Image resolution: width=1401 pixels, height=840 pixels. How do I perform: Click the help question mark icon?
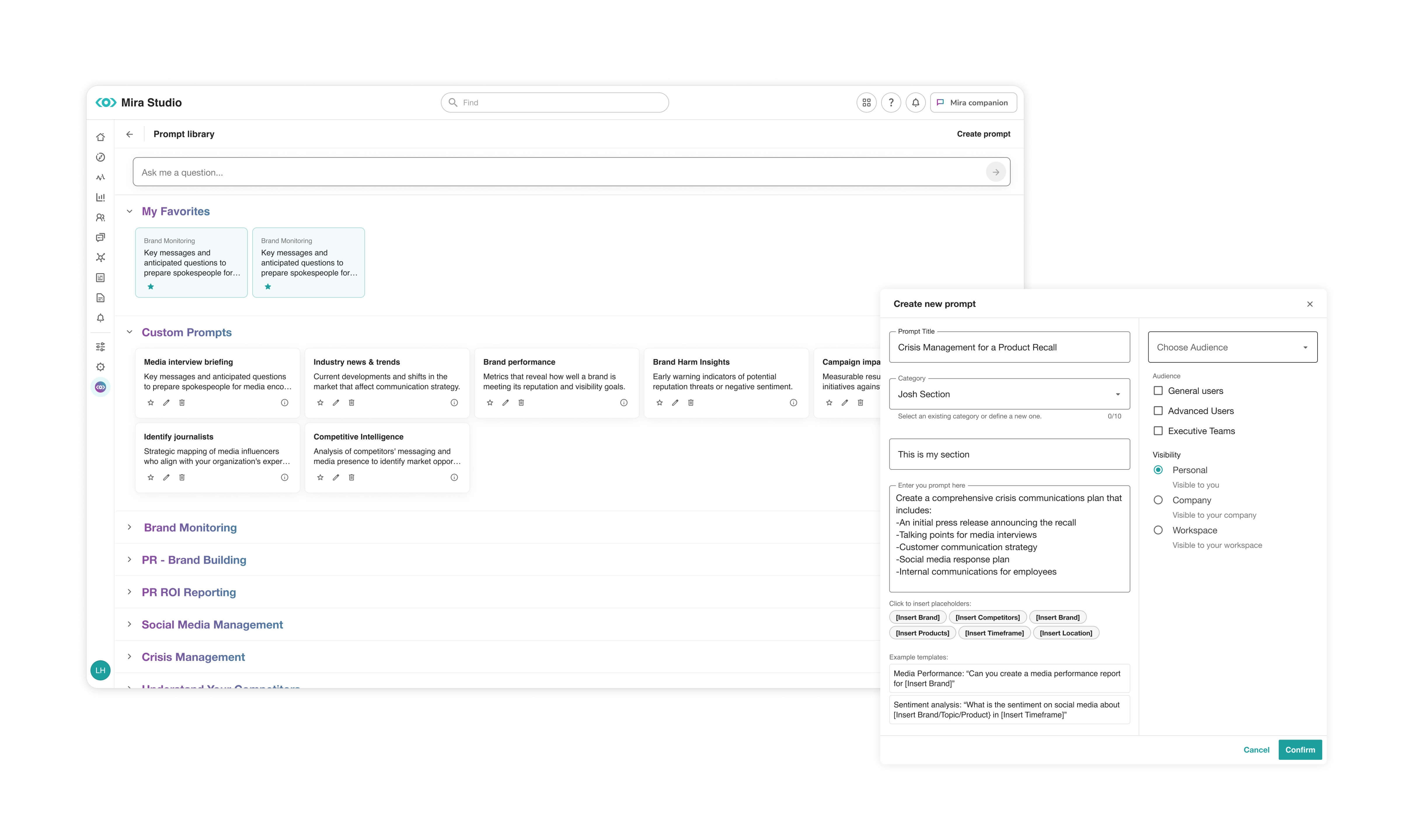[891, 102]
